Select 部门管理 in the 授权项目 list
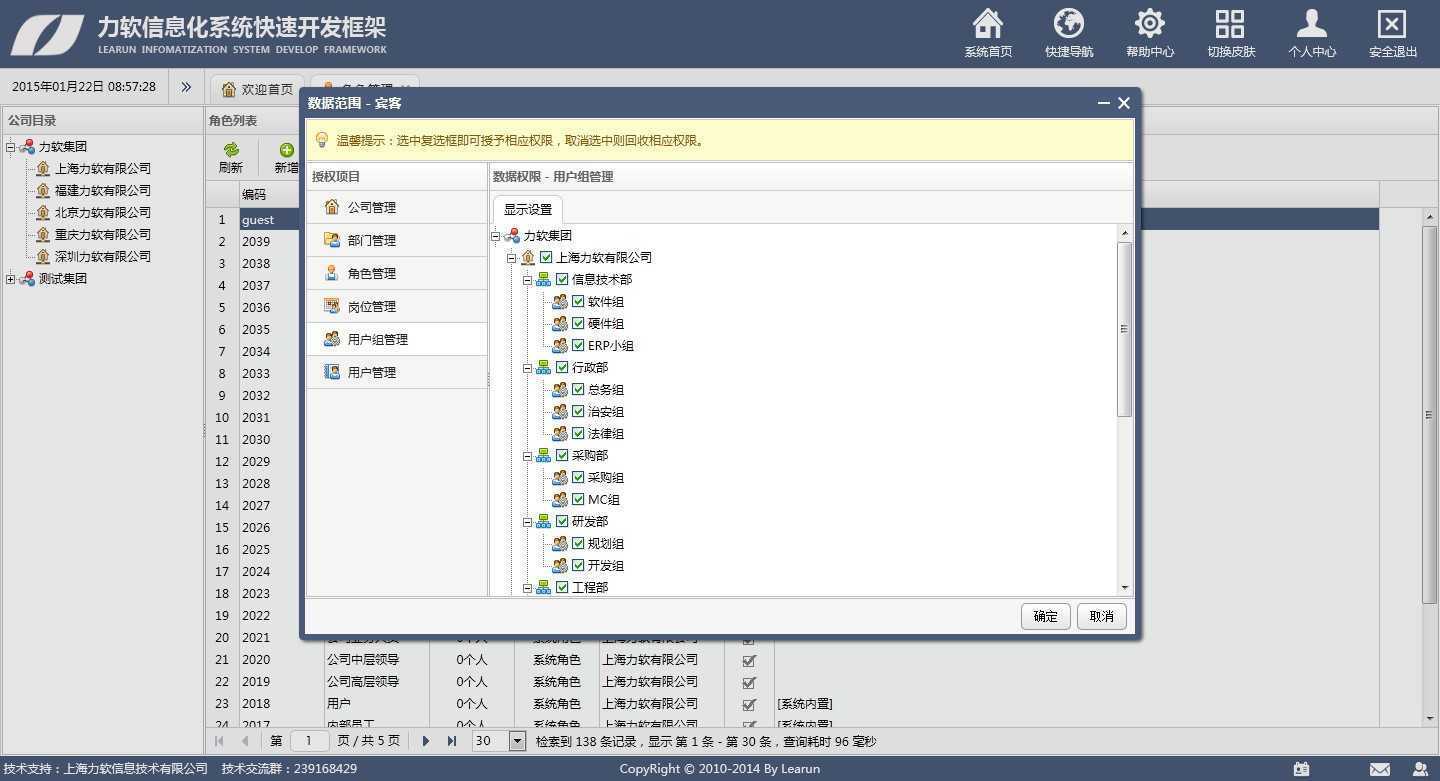1440x781 pixels. click(x=396, y=240)
